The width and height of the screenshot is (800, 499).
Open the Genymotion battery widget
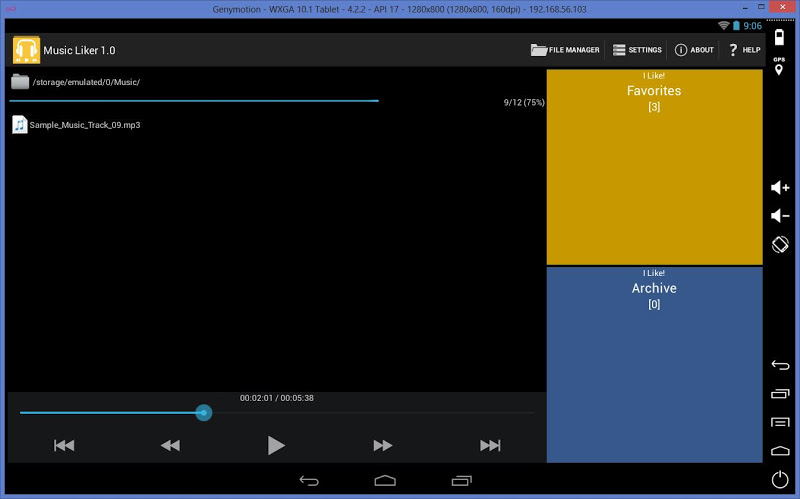779,37
